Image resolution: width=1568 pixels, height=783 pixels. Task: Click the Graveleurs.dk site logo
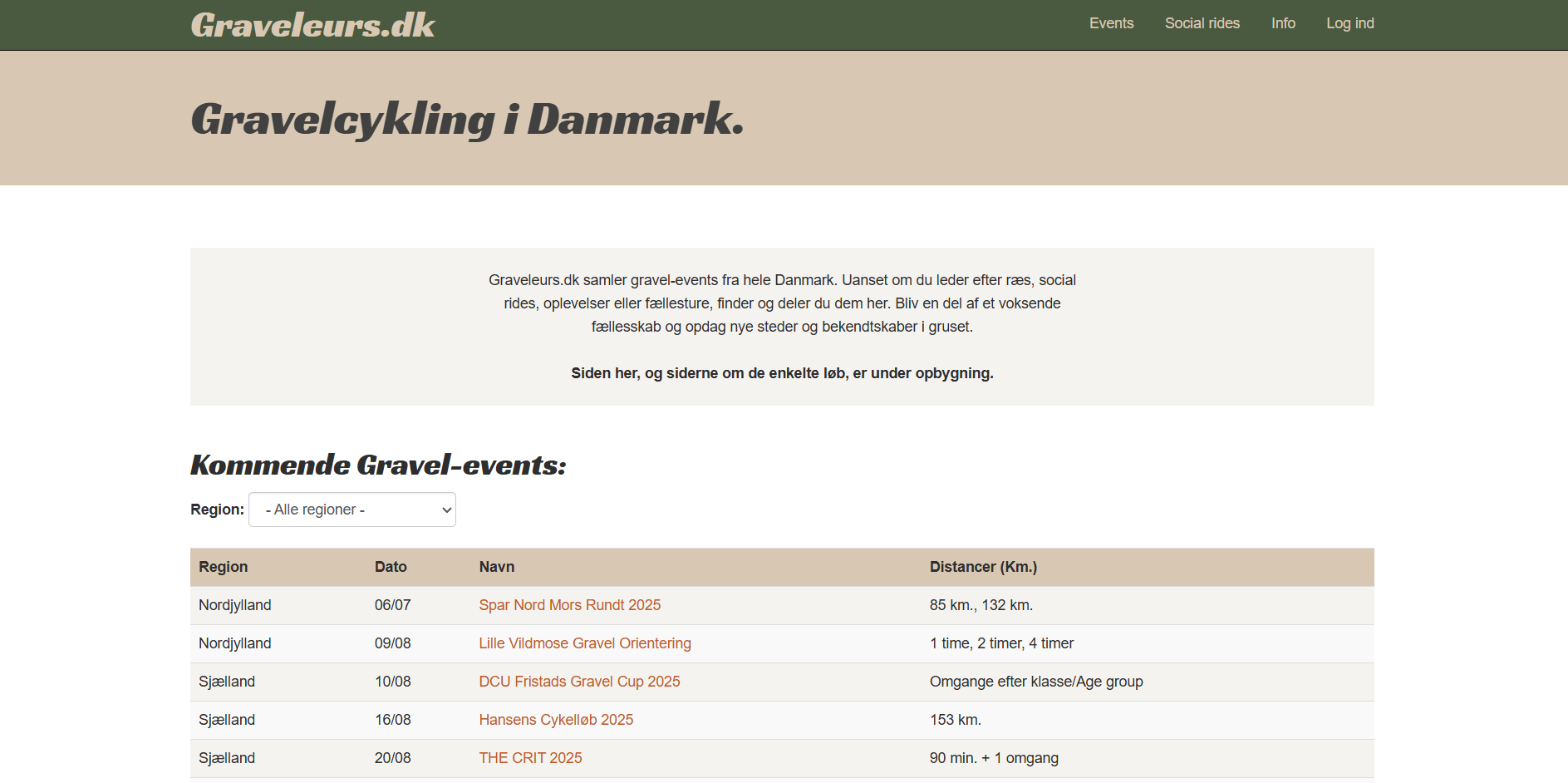click(x=312, y=25)
